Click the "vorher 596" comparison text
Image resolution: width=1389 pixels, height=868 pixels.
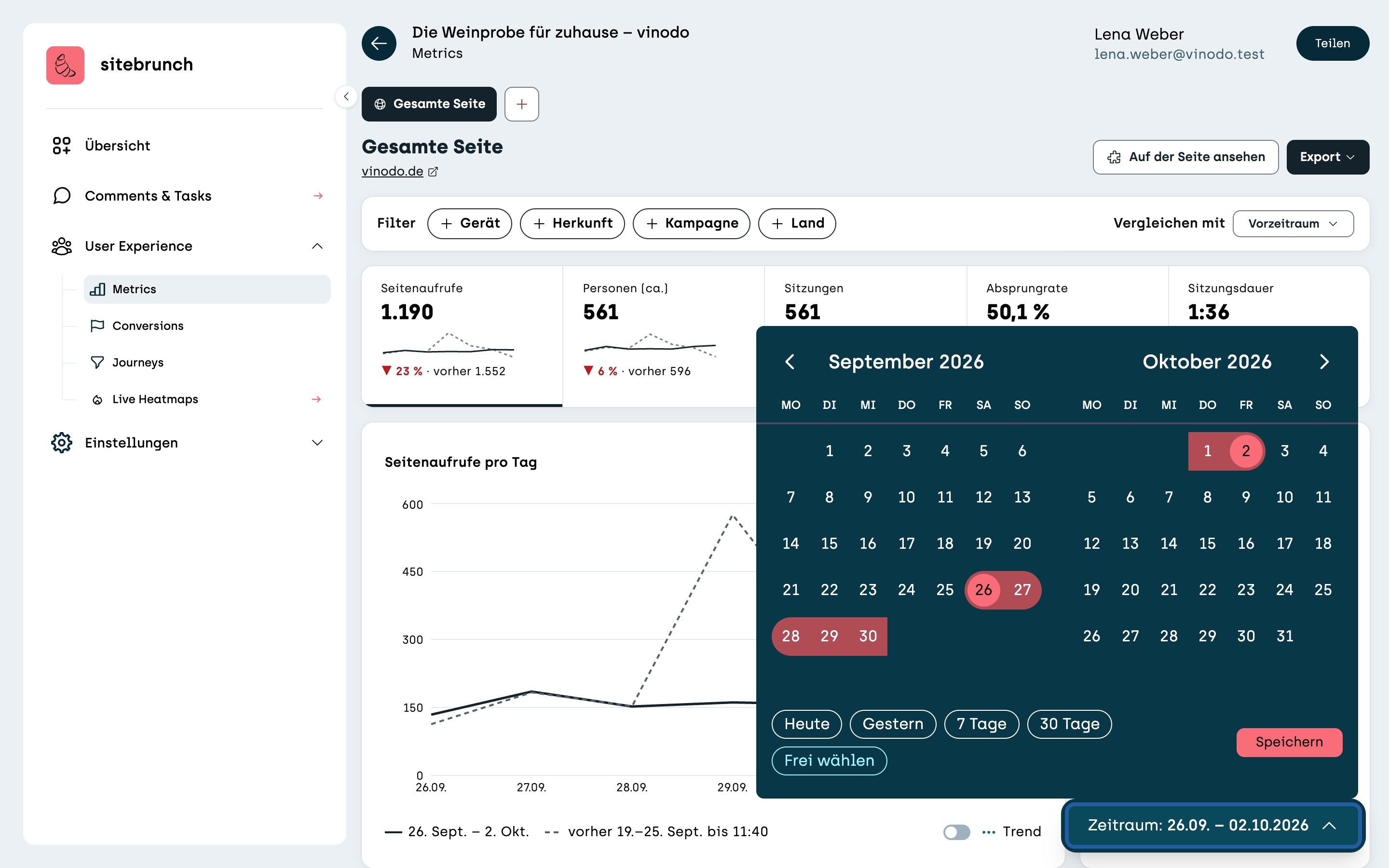pyautogui.click(x=659, y=371)
